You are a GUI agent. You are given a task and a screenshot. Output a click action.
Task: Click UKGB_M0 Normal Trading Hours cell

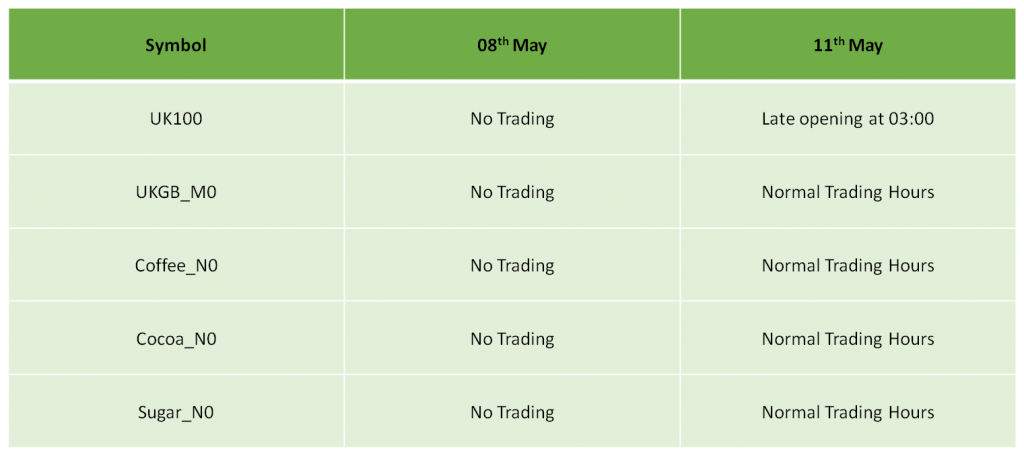tap(848, 192)
